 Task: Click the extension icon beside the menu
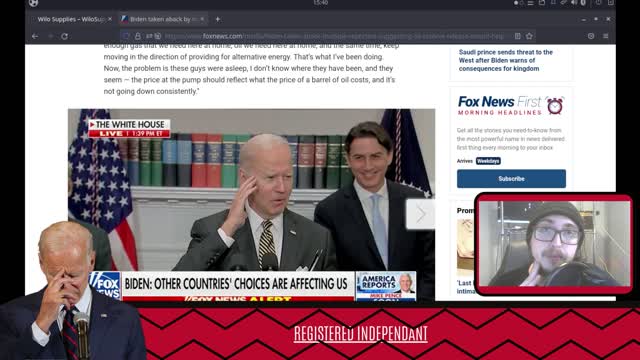[x=591, y=36]
